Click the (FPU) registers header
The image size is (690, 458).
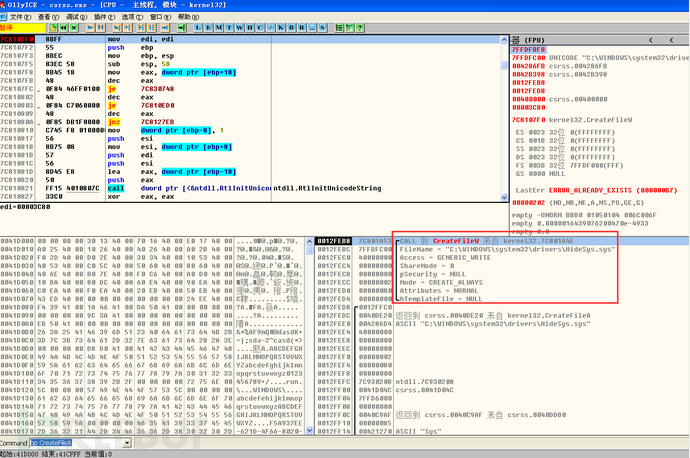tap(534, 40)
